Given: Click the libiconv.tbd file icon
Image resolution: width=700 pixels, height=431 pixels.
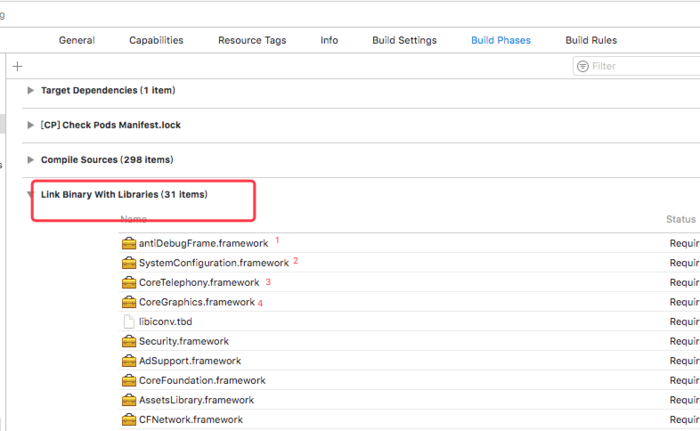Looking at the screenshot, I should coord(128,322).
